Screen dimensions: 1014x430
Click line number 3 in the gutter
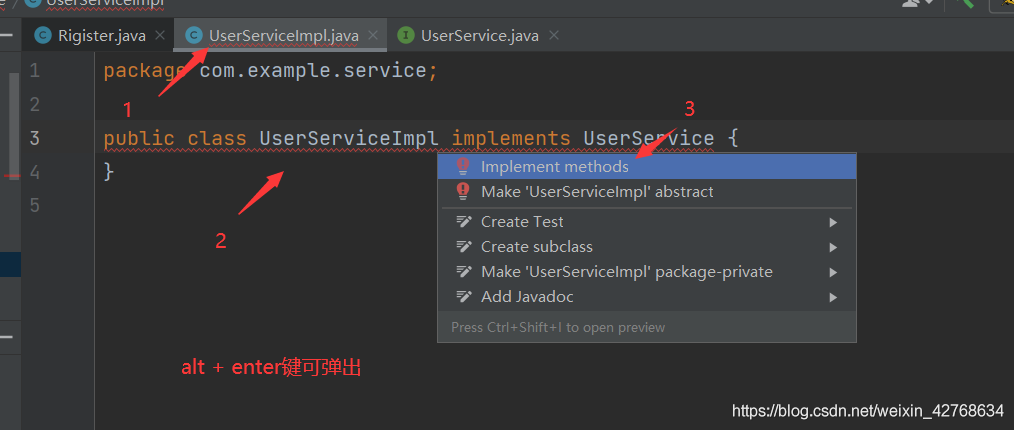tap(35, 138)
